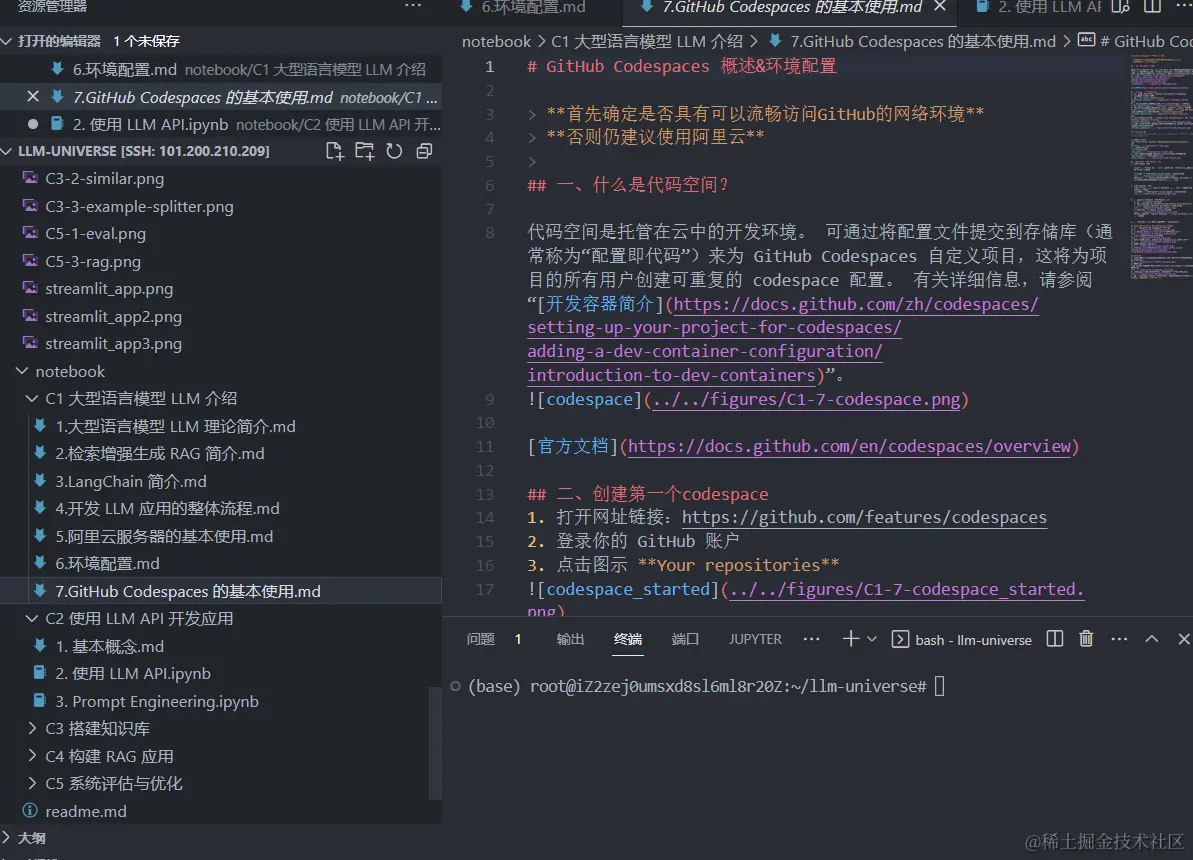This screenshot has width=1193, height=860.
Task: Open the markdown preview to the side
Action: (1121, 7)
